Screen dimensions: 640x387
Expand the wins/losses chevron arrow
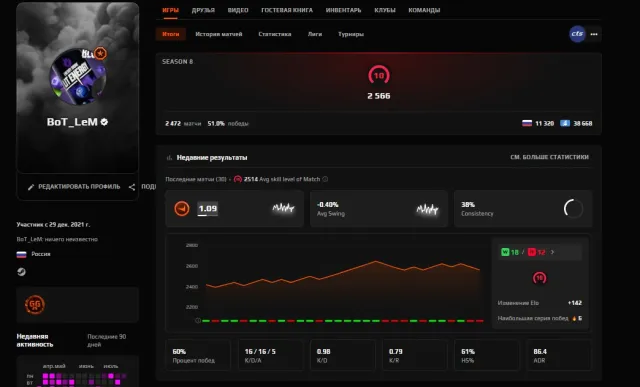click(552, 252)
